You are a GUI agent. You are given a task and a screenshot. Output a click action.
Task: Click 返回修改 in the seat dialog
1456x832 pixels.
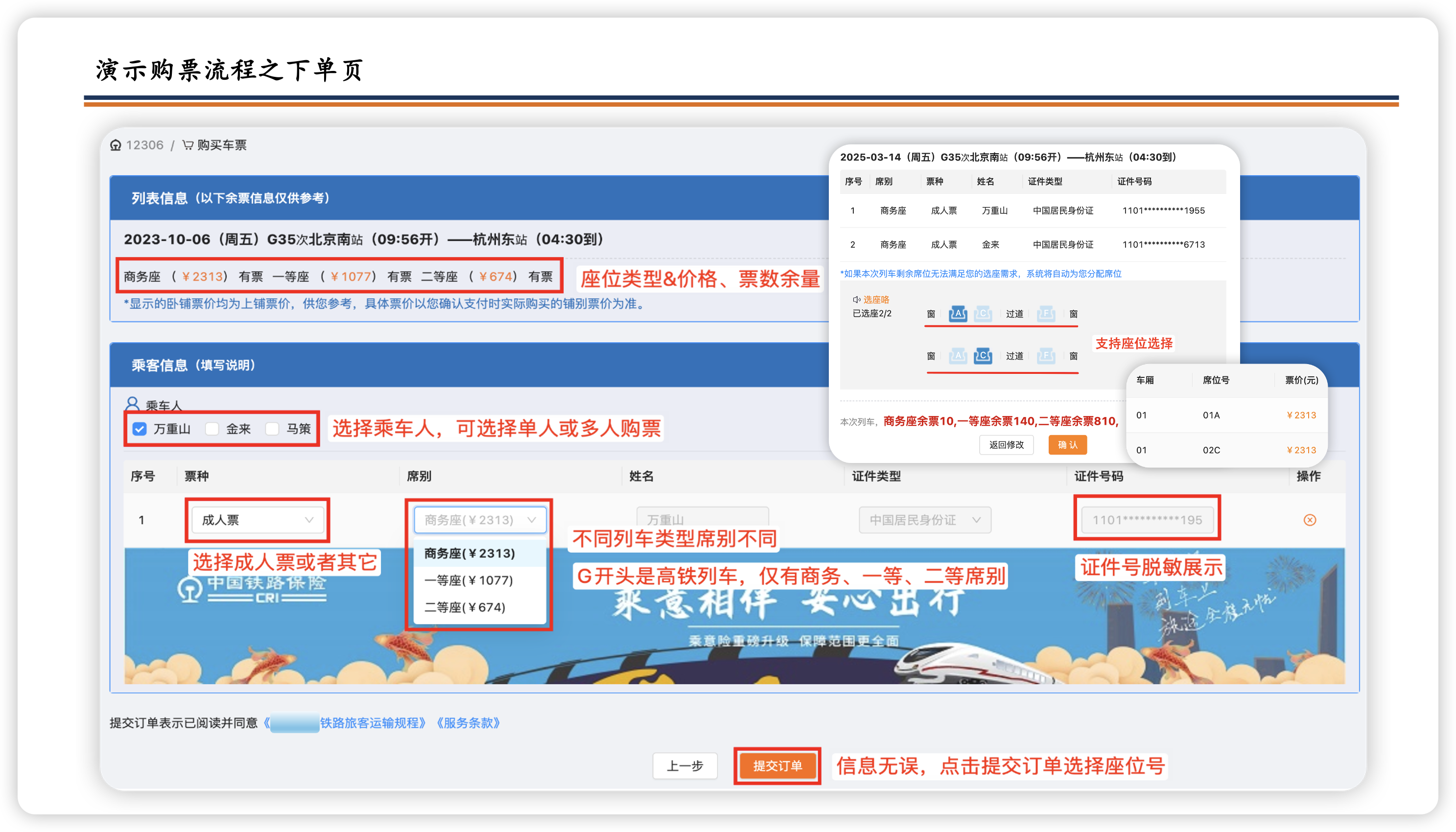[1006, 444]
